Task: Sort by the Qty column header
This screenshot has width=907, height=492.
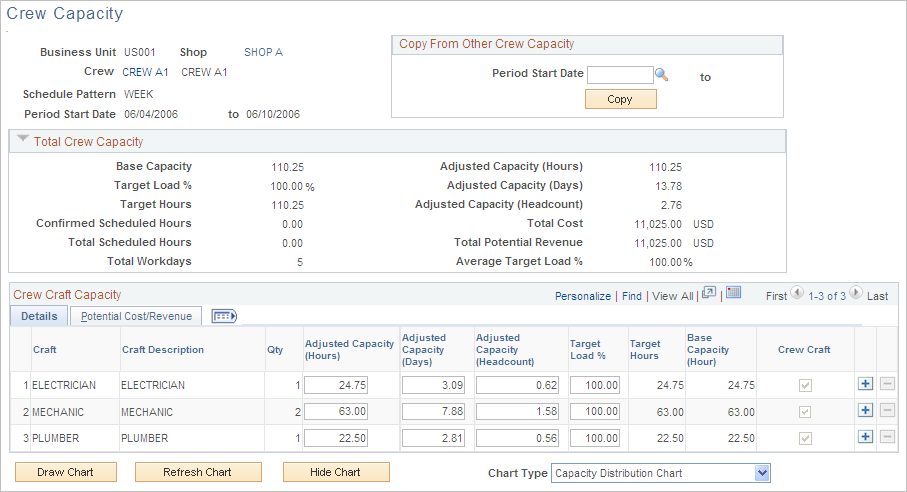Action: click(275, 350)
